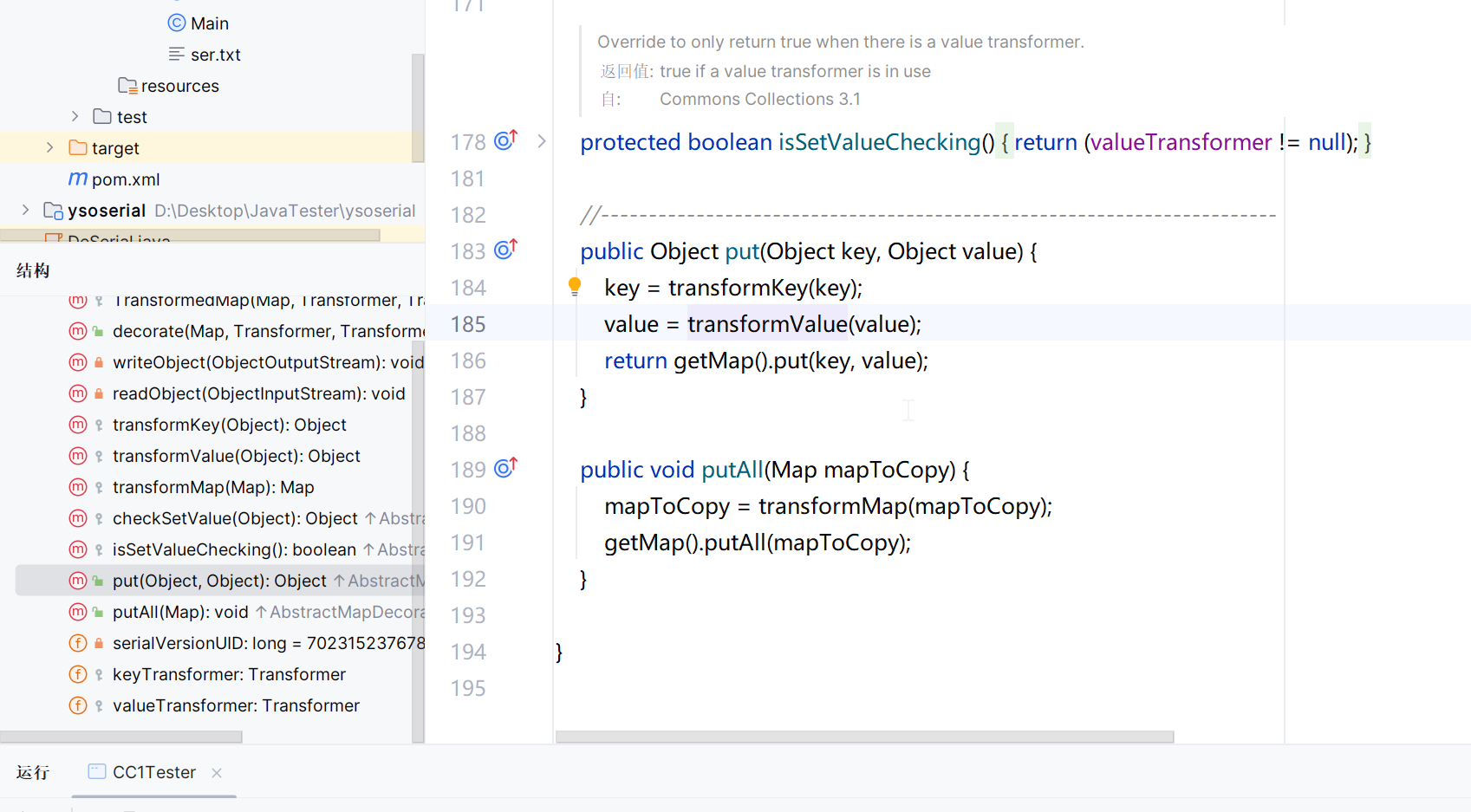This screenshot has height=812, width=1471.
Task: Click override gutter icon beside put method
Action: coord(504,250)
